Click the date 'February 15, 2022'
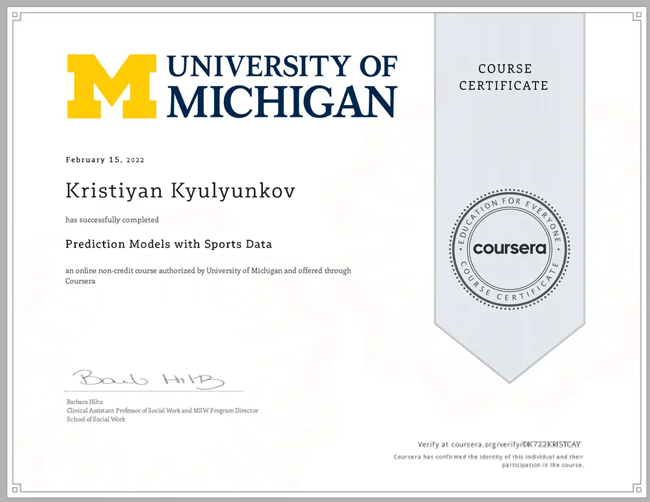 (105, 160)
